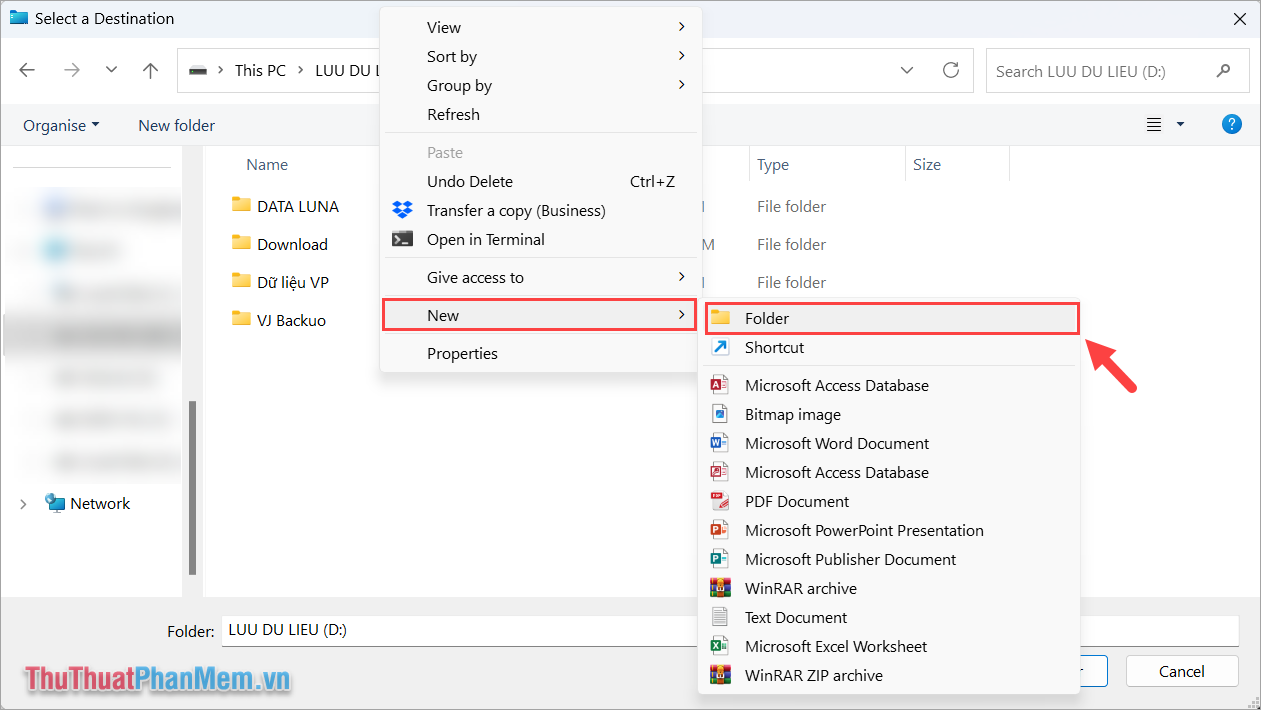Click the PDF Document icon
The image size is (1261, 710).
click(720, 501)
